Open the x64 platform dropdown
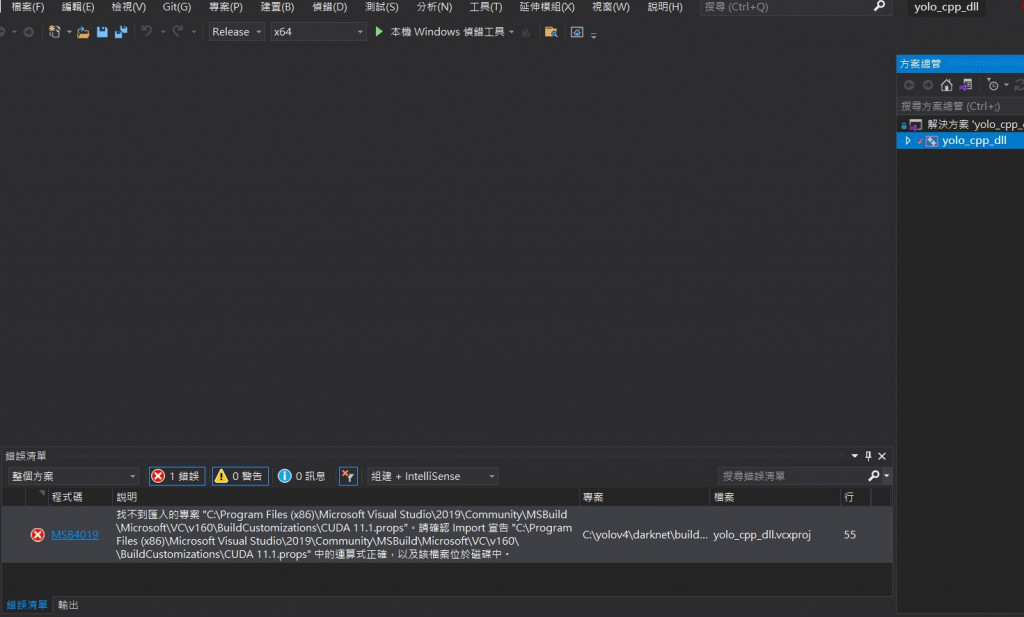This screenshot has height=617, width=1024. click(x=319, y=31)
